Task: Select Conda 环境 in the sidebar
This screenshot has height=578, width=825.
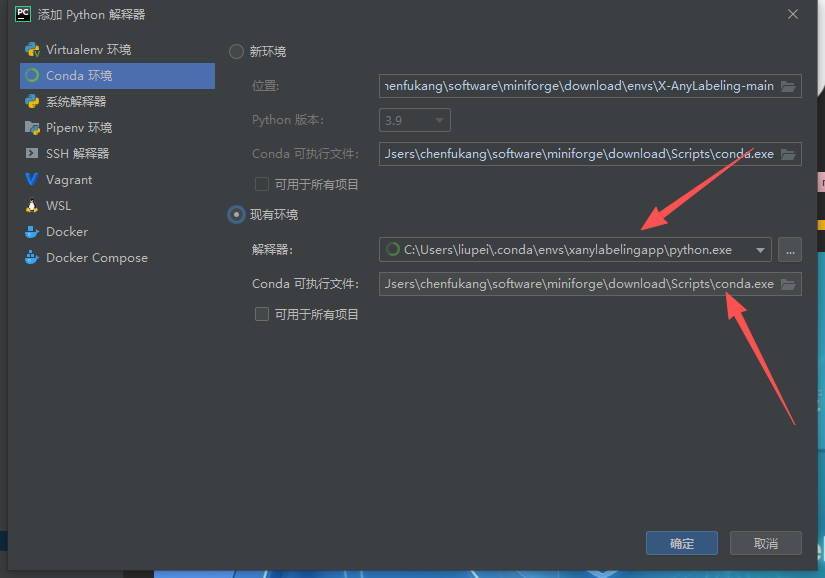Action: click(x=117, y=76)
